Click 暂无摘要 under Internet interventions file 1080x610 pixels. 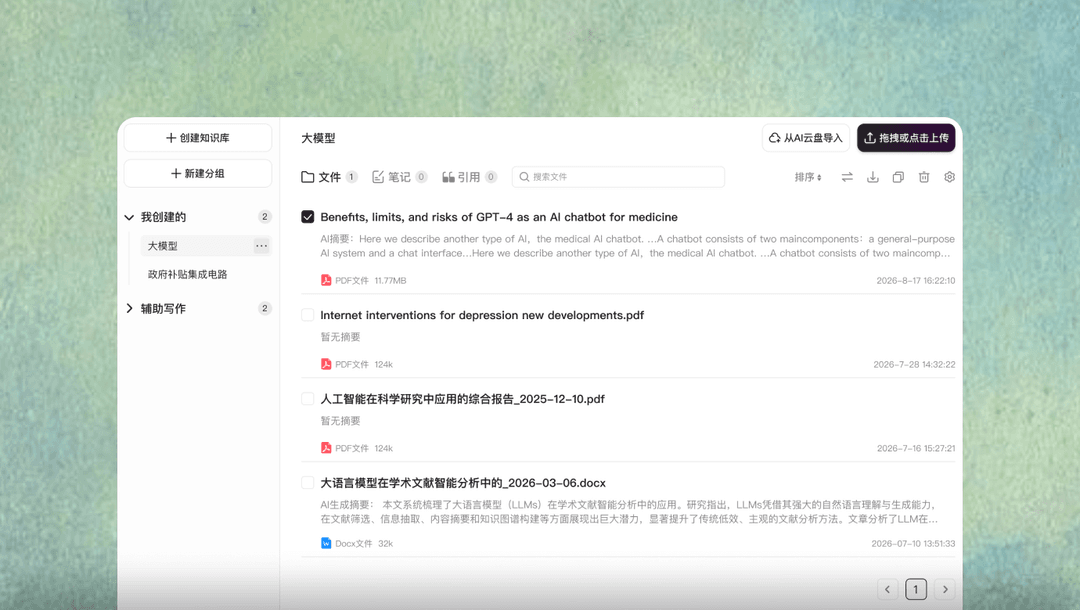(340, 337)
